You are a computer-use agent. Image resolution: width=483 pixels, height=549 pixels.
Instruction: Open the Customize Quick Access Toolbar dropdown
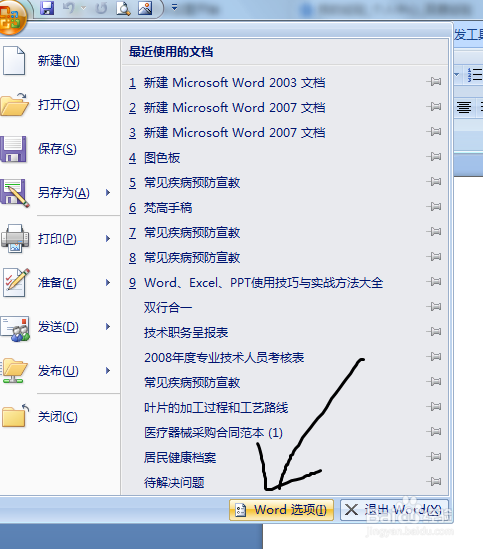point(174,7)
